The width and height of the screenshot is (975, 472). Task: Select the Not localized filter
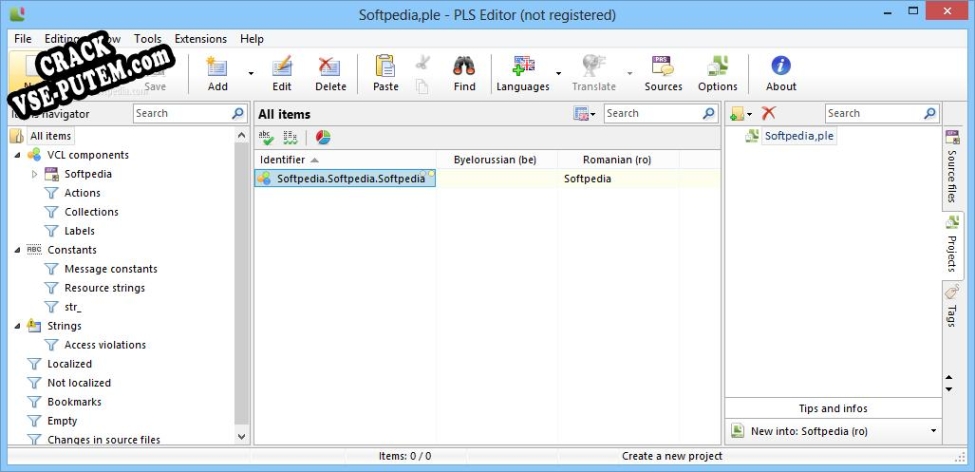[x=79, y=382]
